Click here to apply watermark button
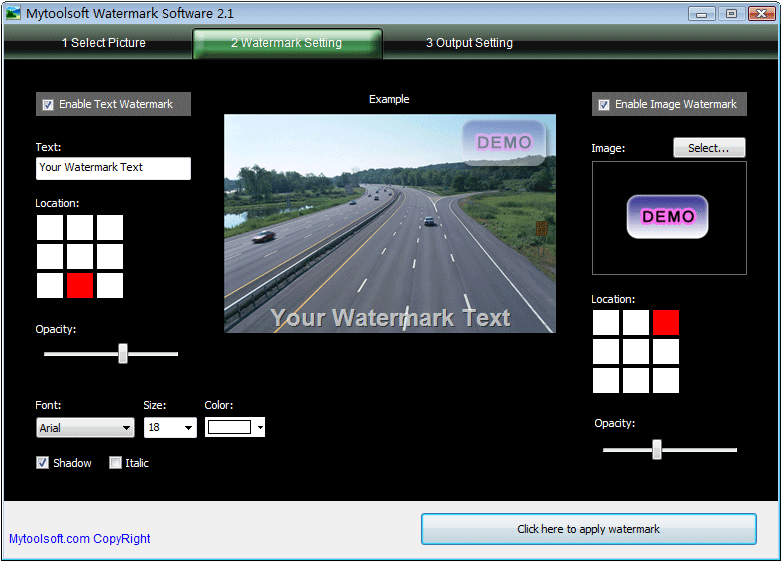Viewport: 783px width, 562px height. click(x=589, y=529)
